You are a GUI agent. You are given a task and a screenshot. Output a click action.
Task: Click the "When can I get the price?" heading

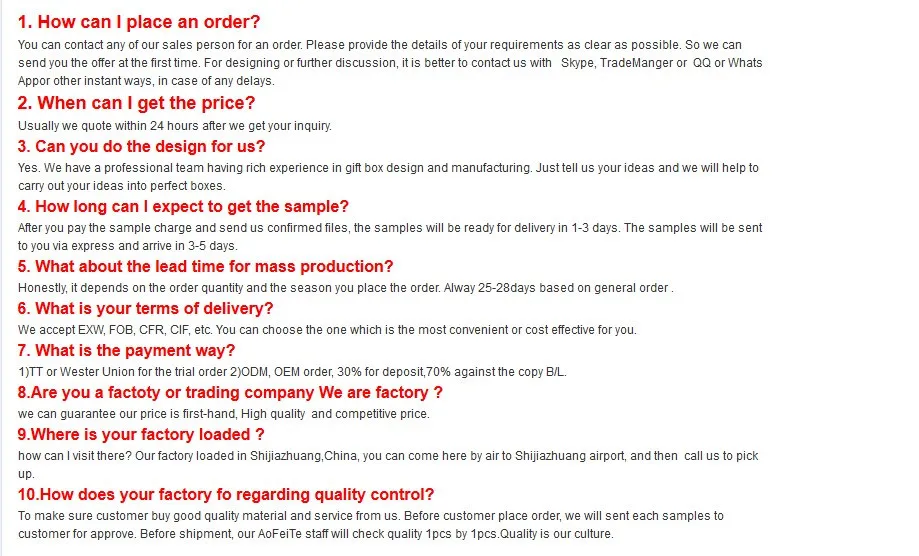pos(137,103)
